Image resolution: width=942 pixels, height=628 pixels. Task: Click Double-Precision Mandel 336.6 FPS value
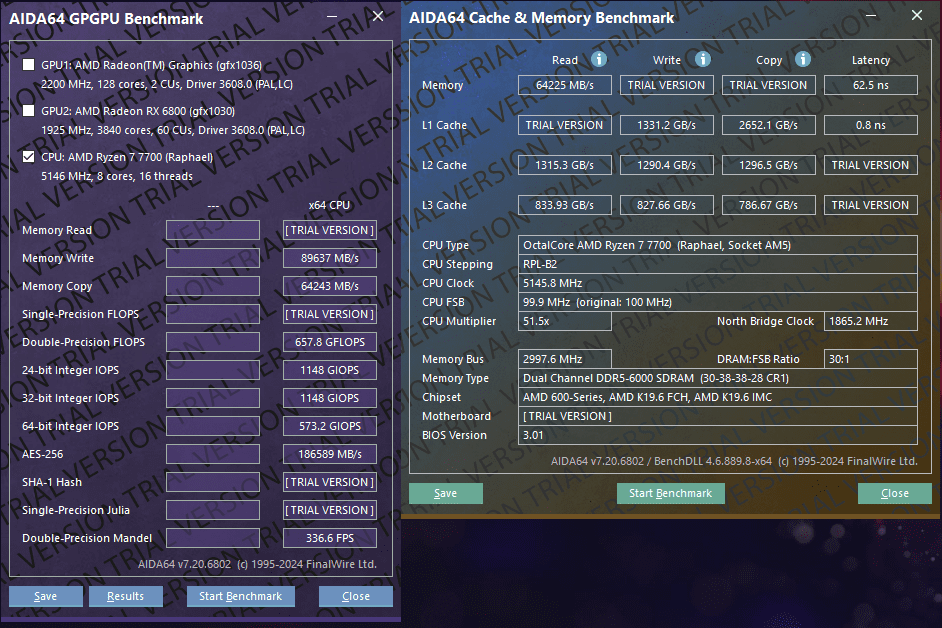point(330,538)
